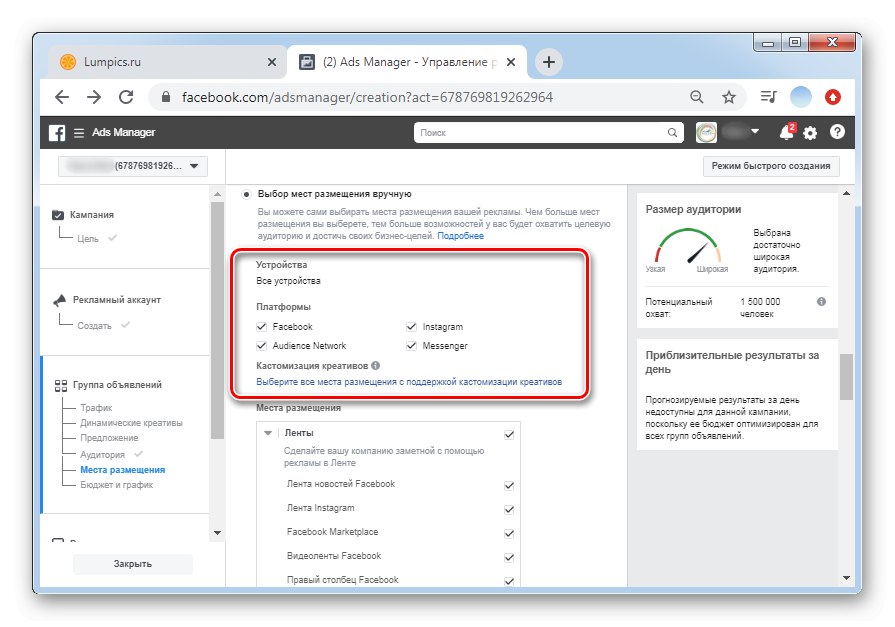Viewport: 895px width, 627px height.
Task: Click the Режим быстрого создания button
Action: pos(771,166)
